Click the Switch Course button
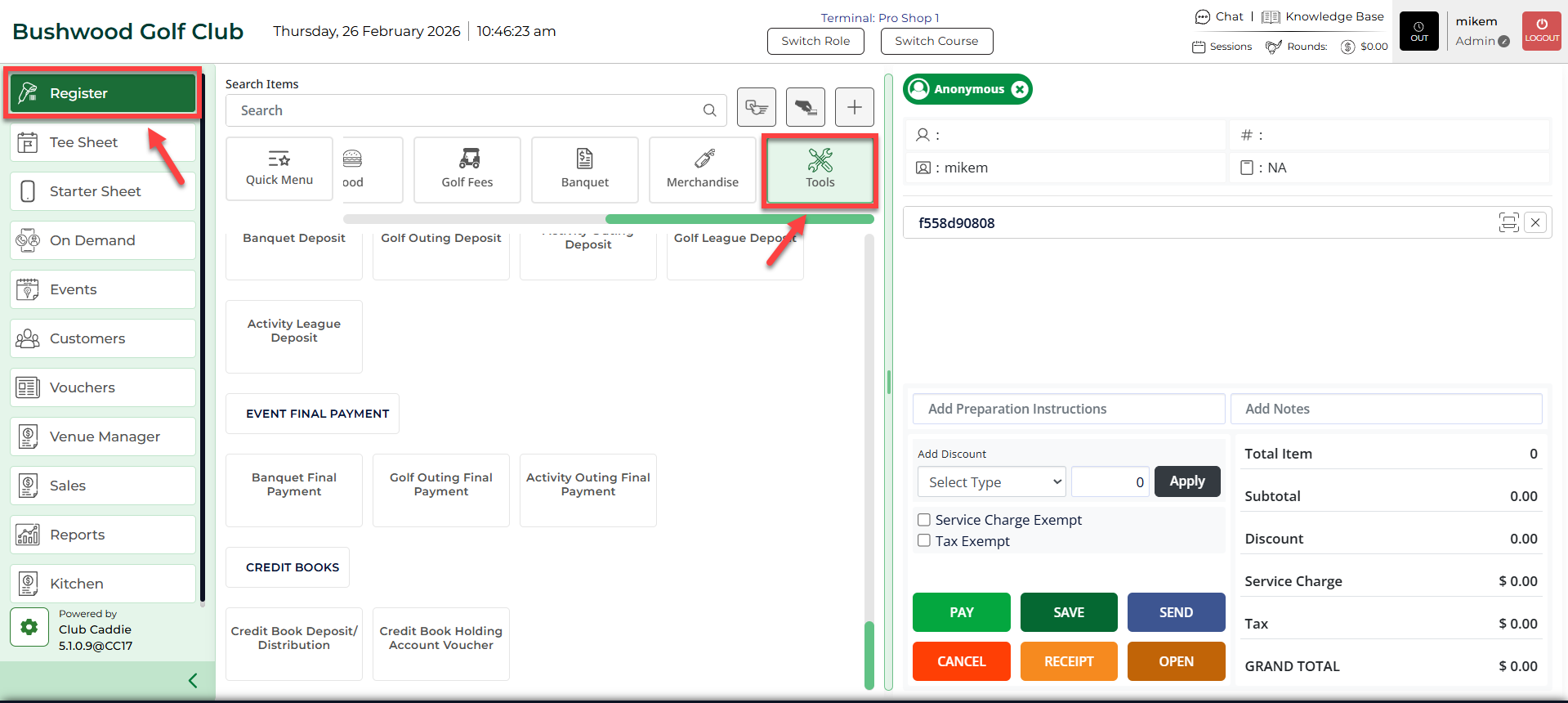This screenshot has height=703, width=1568. pos(936,41)
